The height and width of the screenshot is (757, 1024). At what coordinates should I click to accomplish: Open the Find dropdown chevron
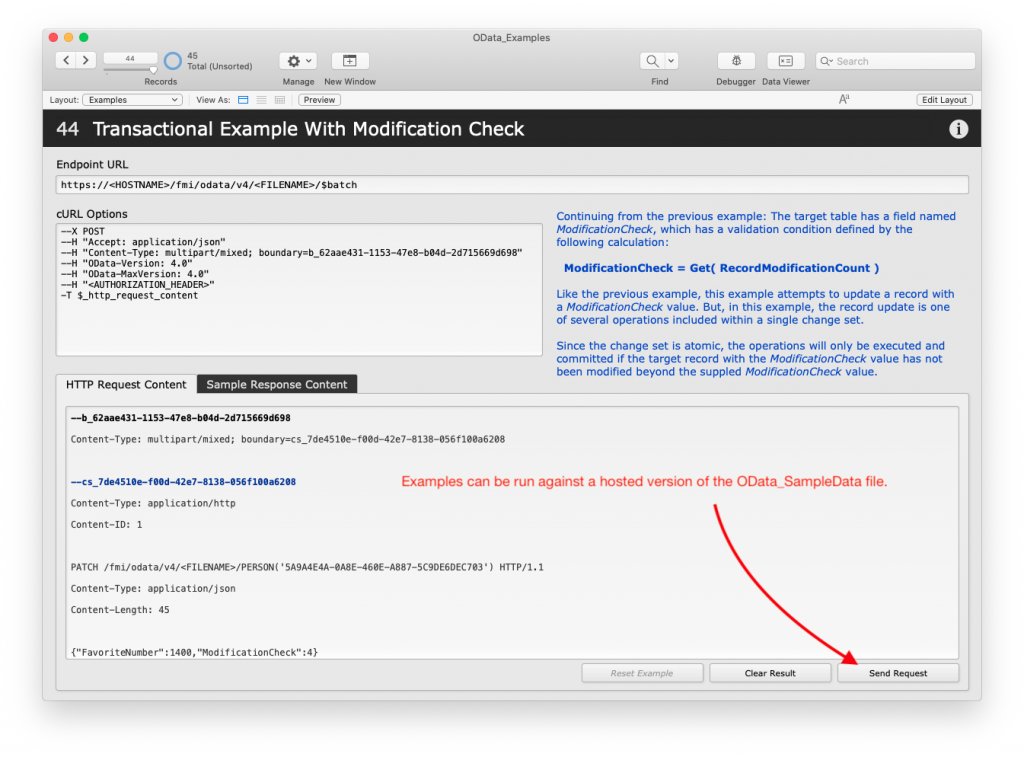[x=668, y=60]
